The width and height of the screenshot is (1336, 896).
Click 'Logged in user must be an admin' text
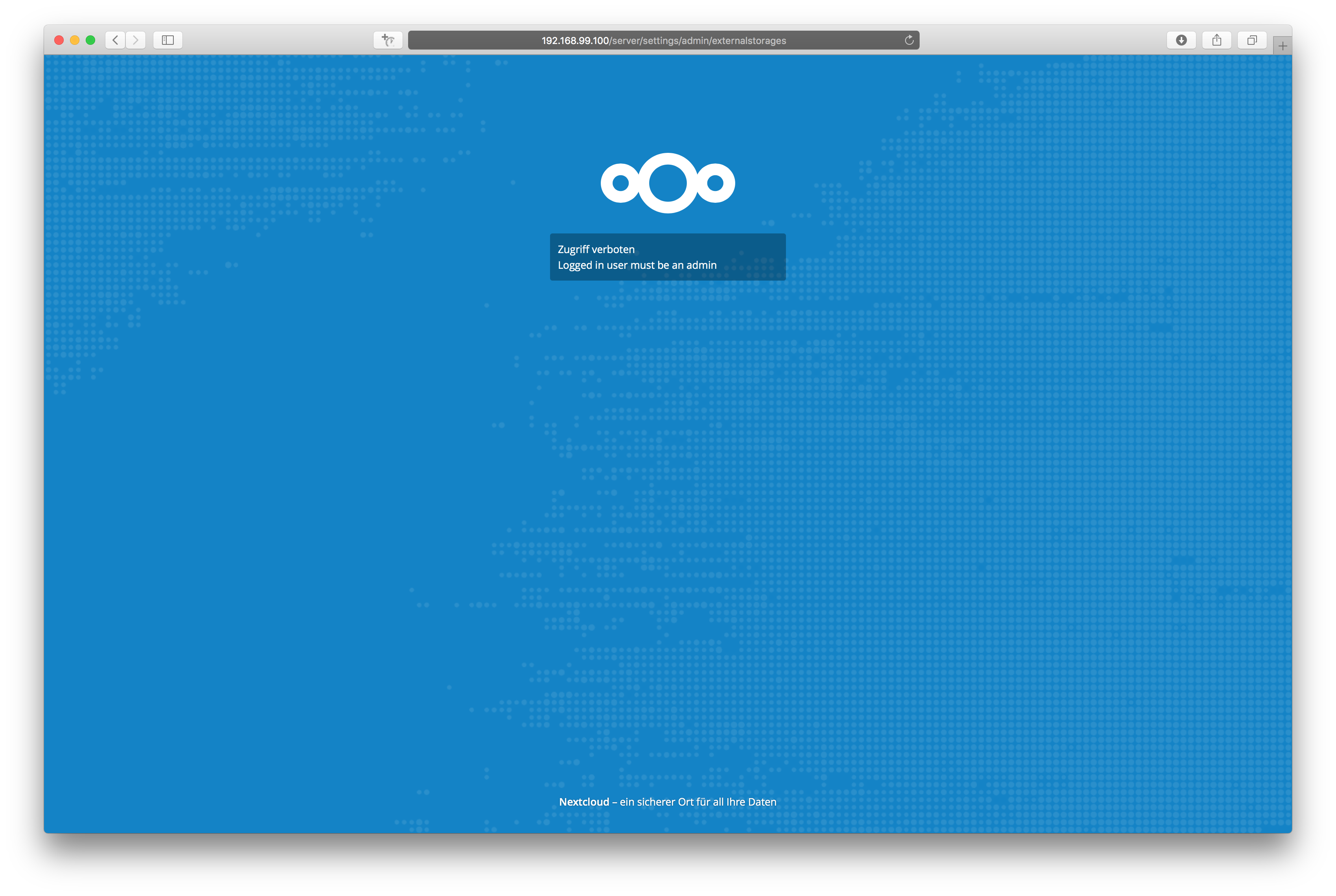coord(637,265)
